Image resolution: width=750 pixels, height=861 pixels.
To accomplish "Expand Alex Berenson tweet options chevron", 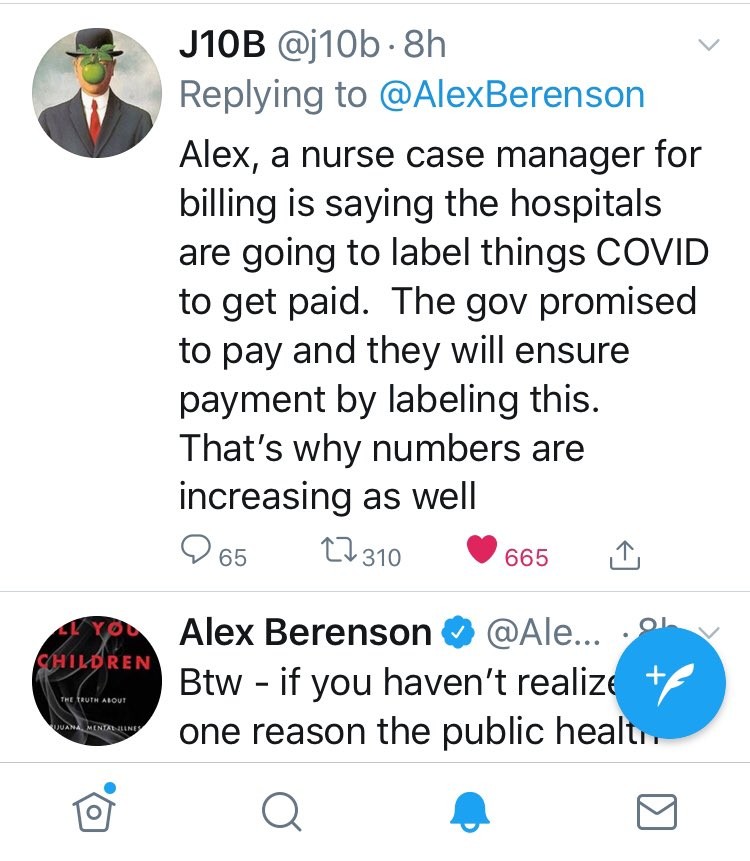I will point(710,633).
